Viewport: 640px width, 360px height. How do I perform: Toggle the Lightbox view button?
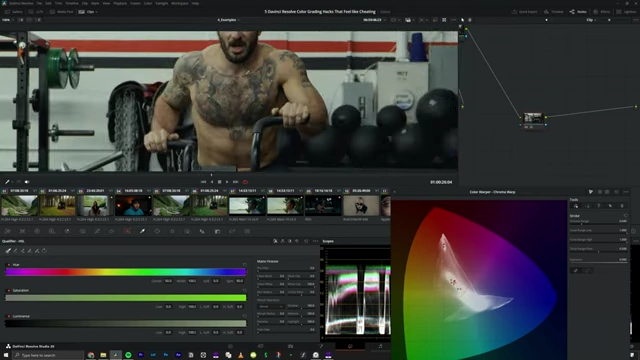(x=627, y=12)
